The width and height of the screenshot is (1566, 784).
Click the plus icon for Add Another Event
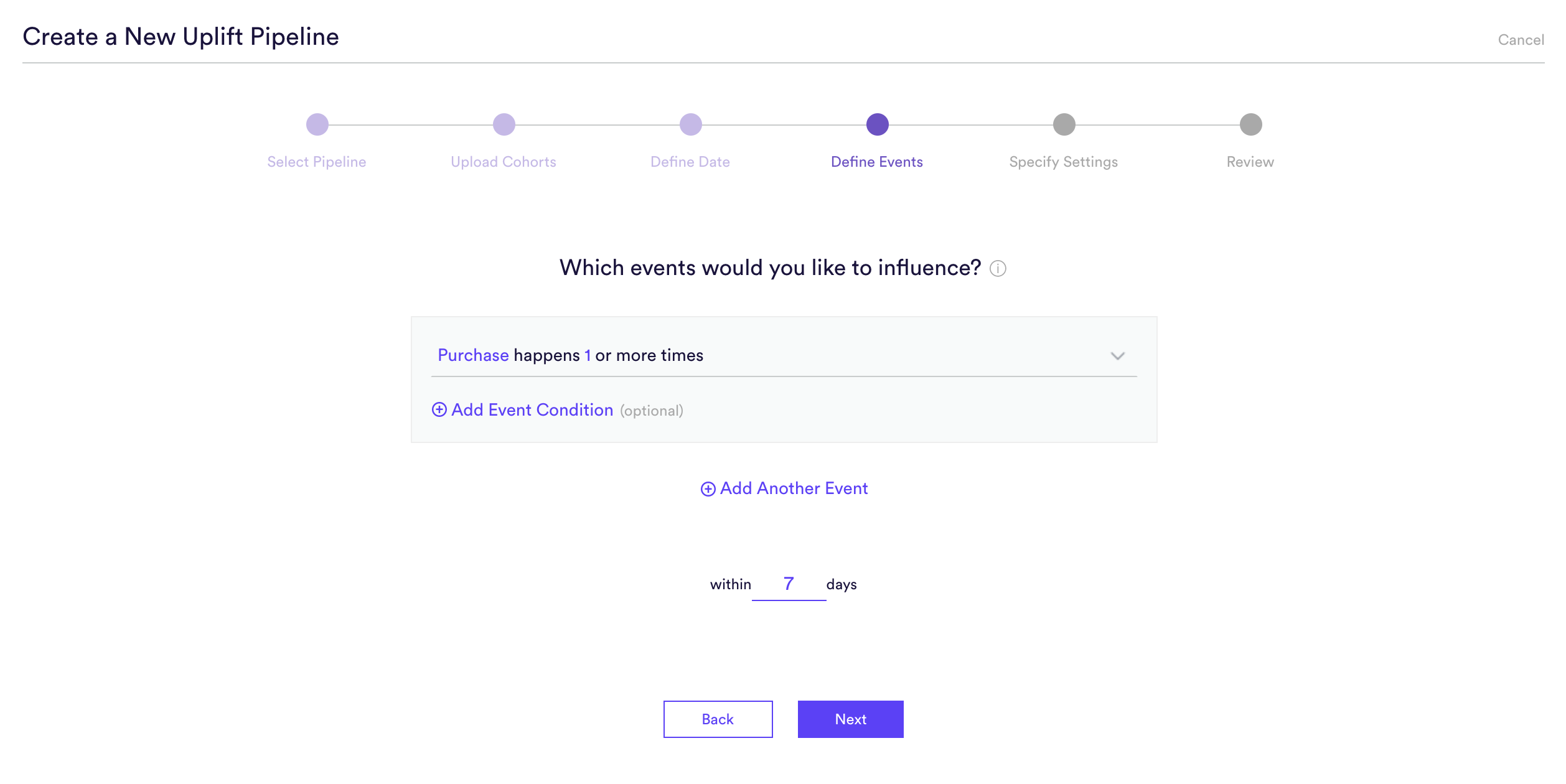click(708, 489)
